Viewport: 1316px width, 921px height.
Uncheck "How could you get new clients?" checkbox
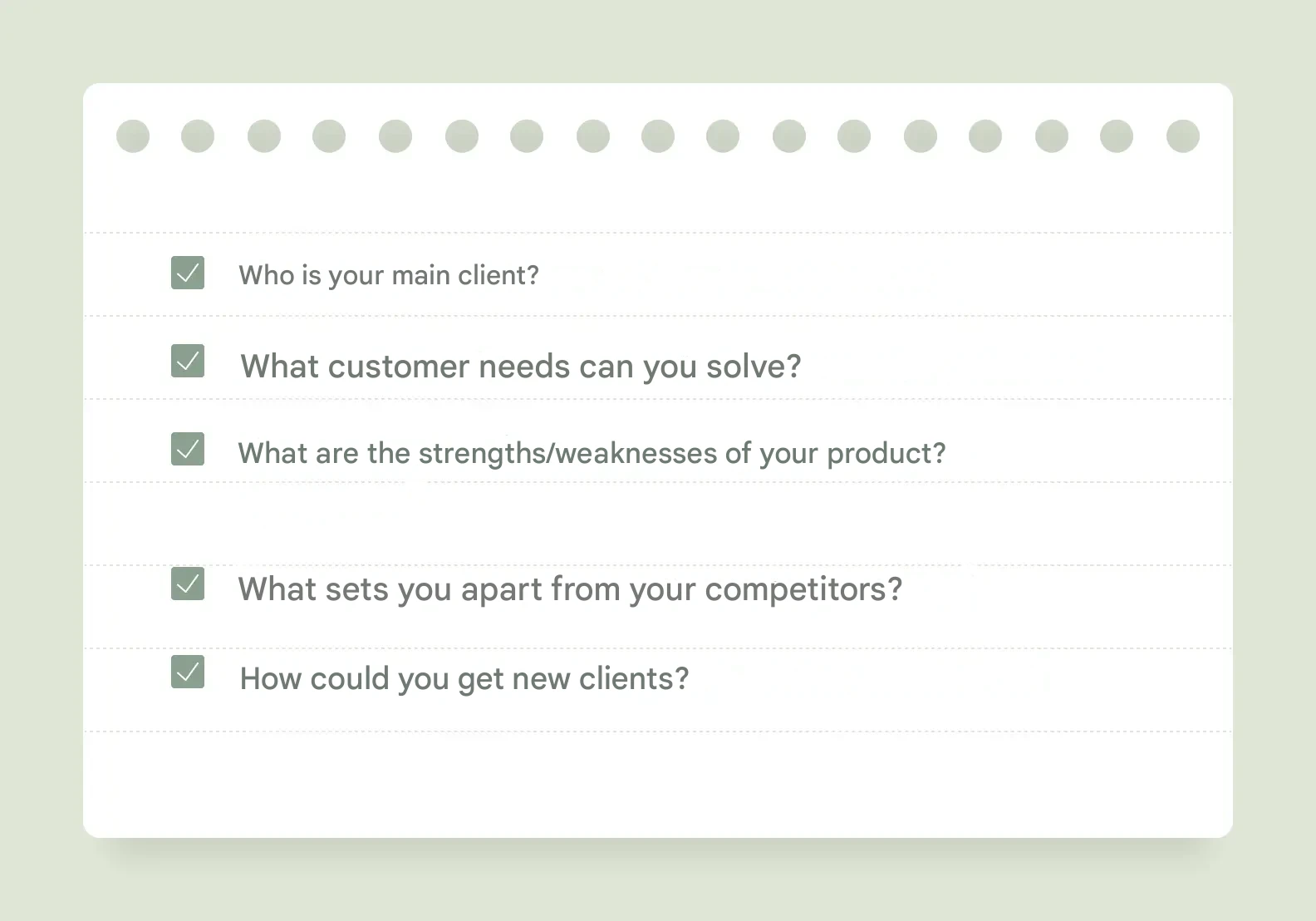tap(188, 672)
